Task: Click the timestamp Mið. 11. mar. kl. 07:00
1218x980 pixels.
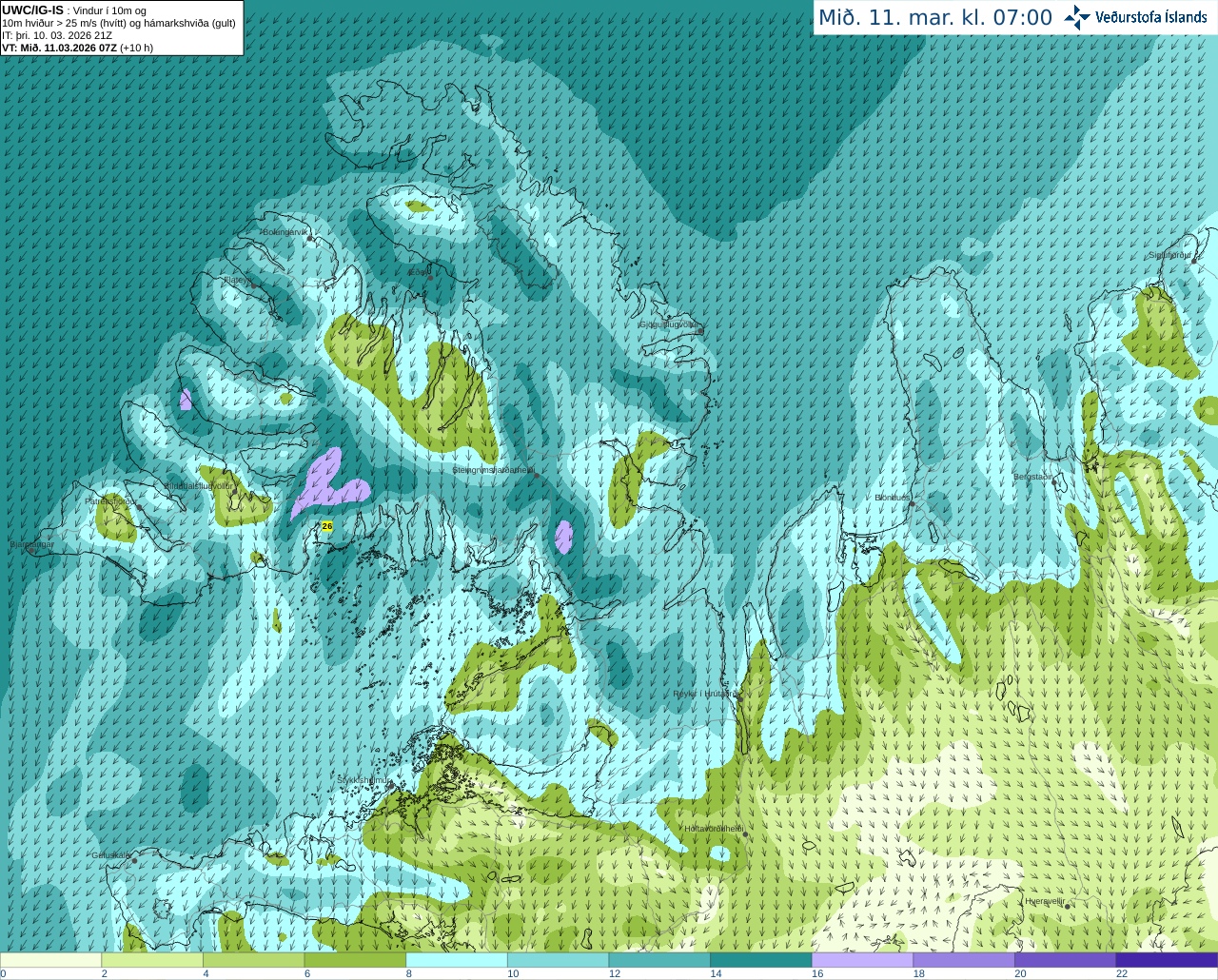Action: click(935, 18)
